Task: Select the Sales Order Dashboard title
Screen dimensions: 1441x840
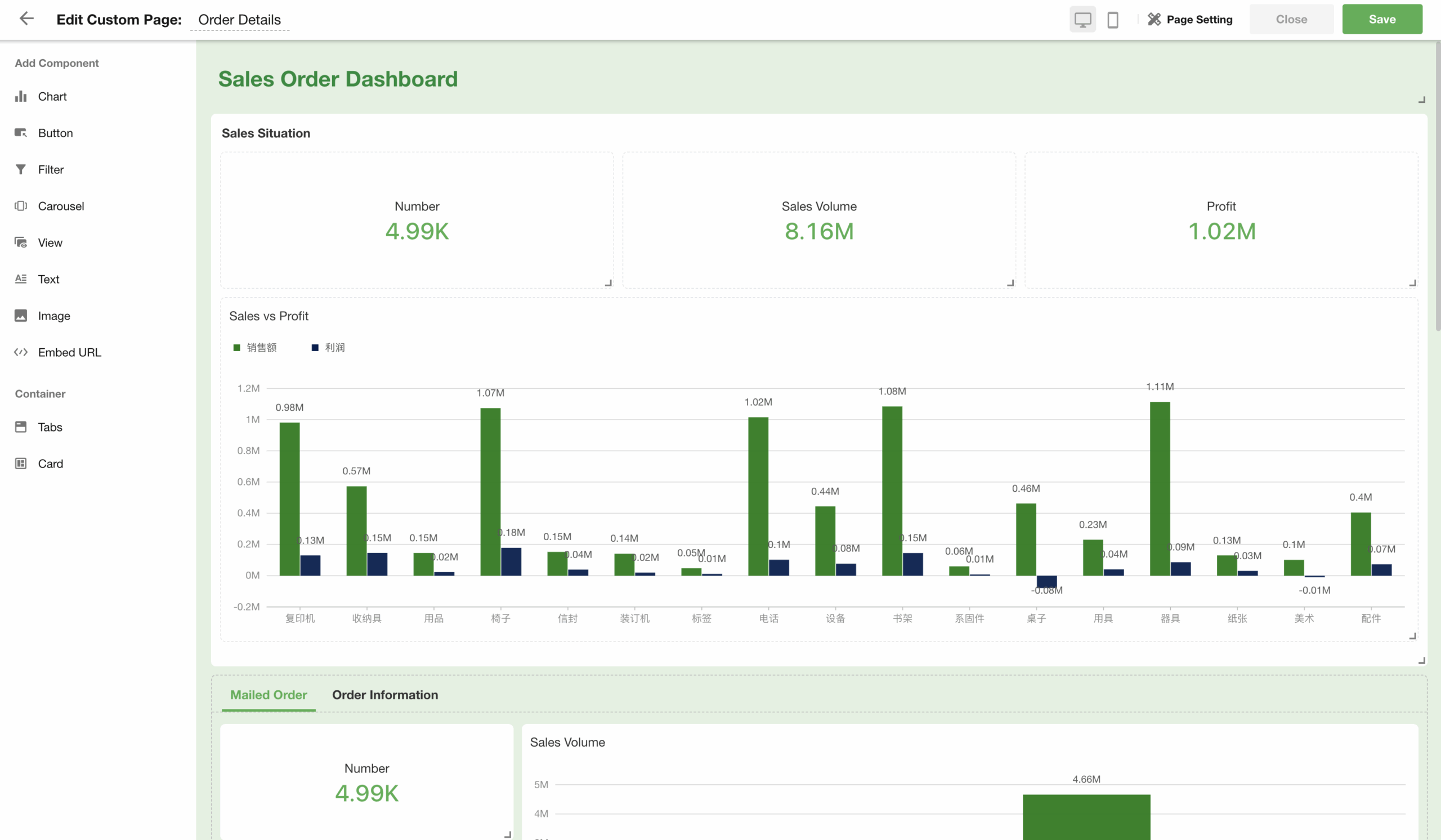Action: 338,79
